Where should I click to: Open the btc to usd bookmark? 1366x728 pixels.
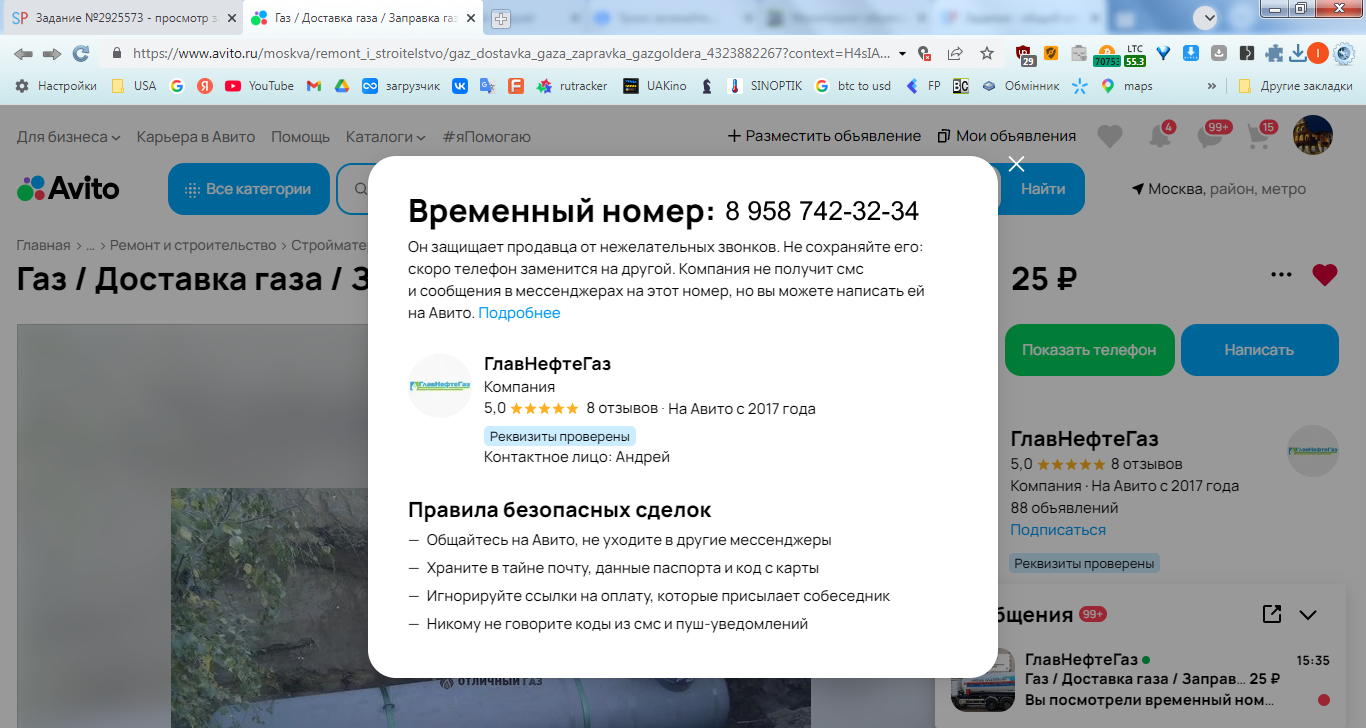click(x=852, y=86)
